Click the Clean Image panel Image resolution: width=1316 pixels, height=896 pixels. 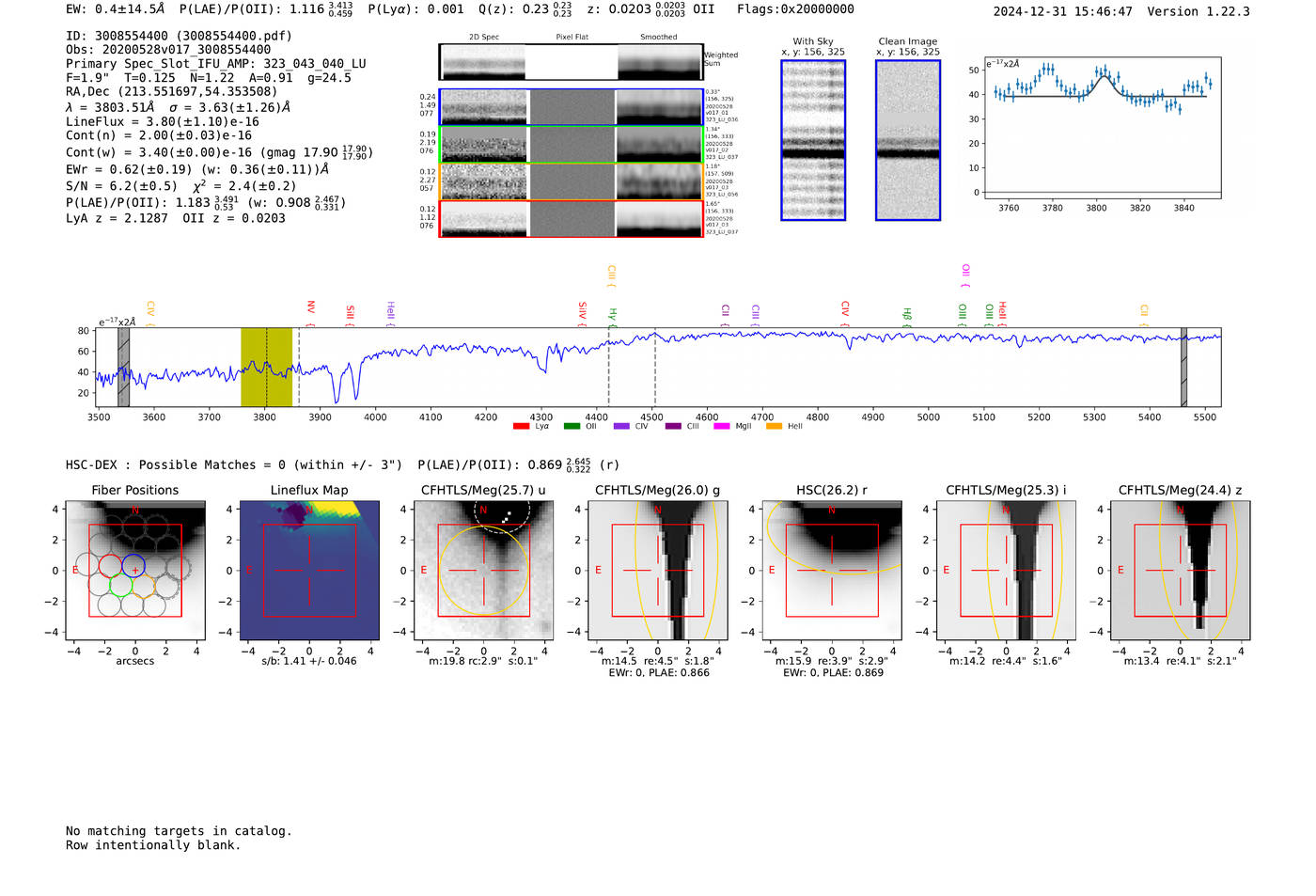[x=908, y=140]
